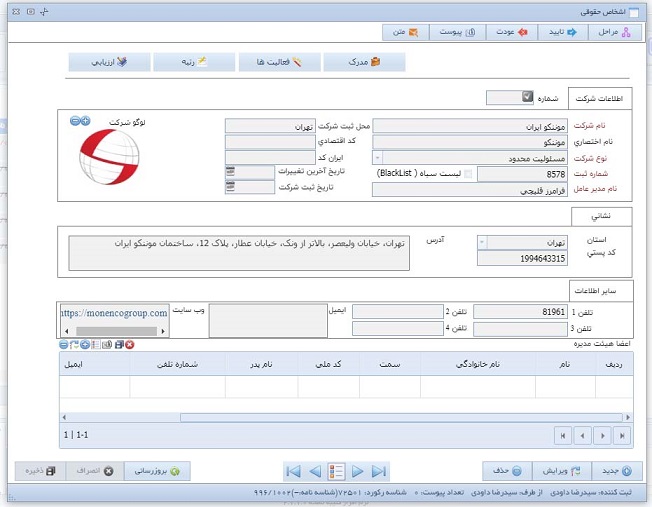
Task: Open calendar for تاریخ ثبت شرکت
Action: pos(230,186)
